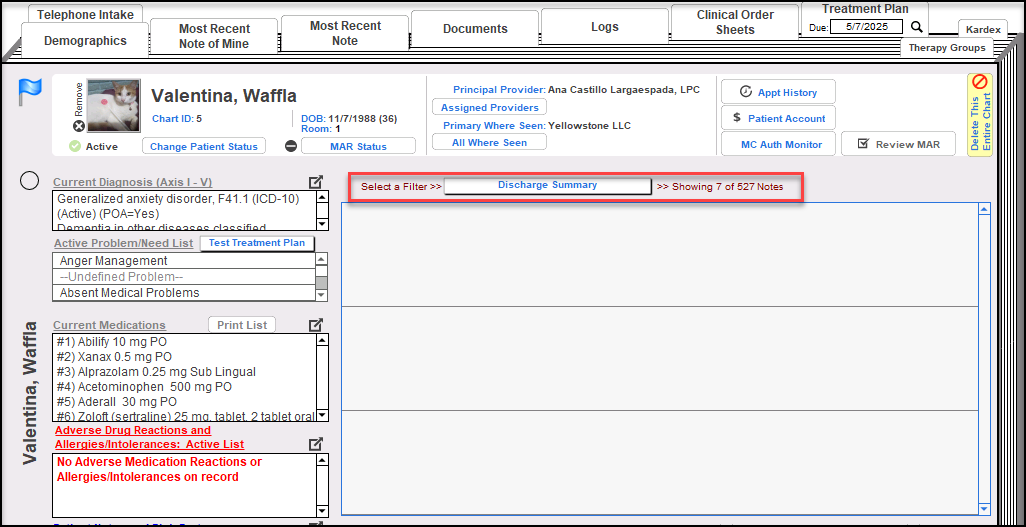Open Current Diagnosis pop-out edit icon

[316, 182]
